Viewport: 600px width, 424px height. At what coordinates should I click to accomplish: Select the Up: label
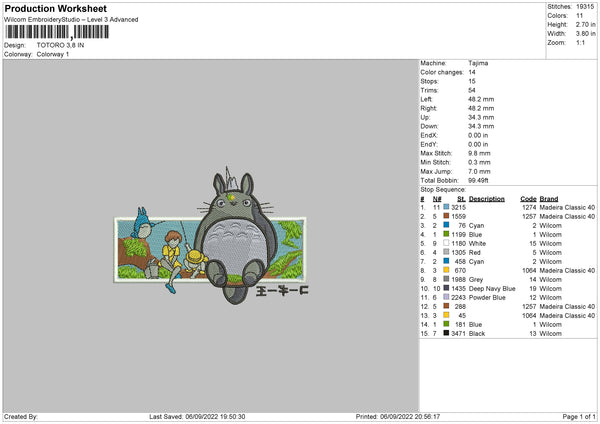coord(425,117)
